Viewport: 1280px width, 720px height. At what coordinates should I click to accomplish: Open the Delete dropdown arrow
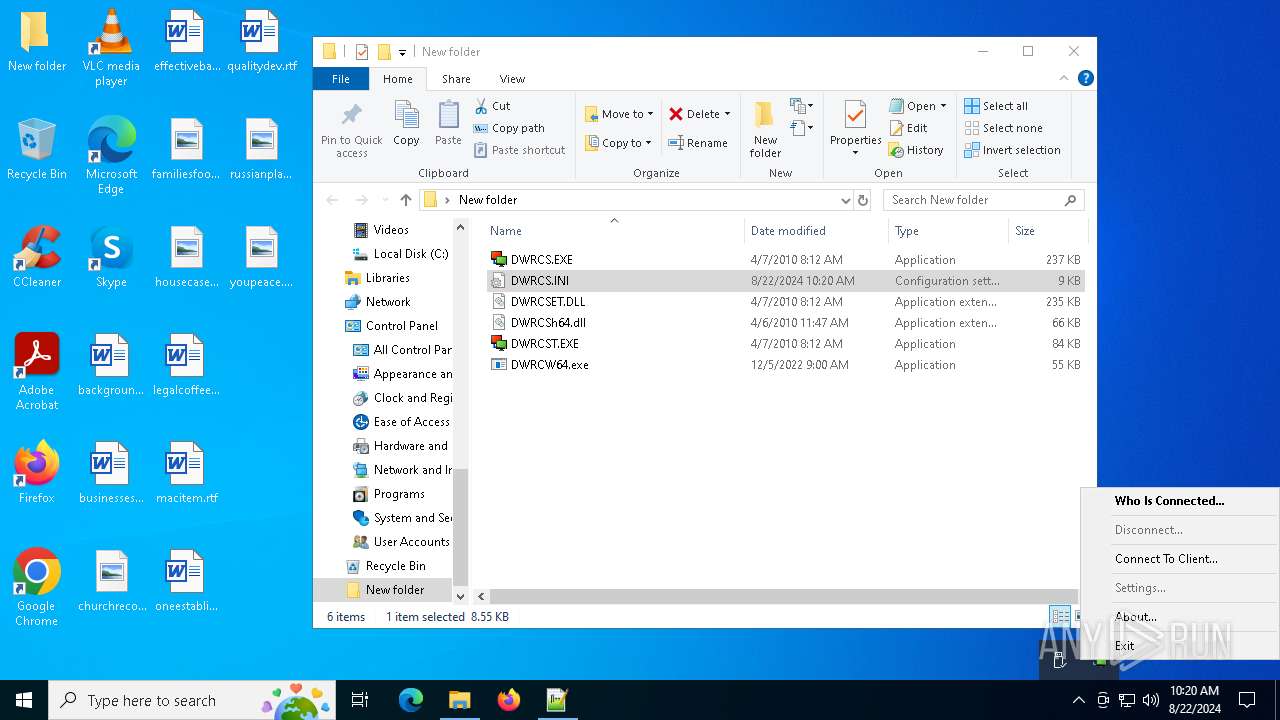point(727,114)
